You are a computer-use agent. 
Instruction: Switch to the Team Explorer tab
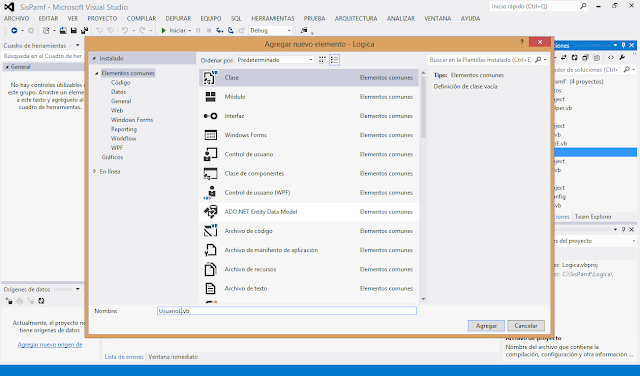[x=593, y=217]
